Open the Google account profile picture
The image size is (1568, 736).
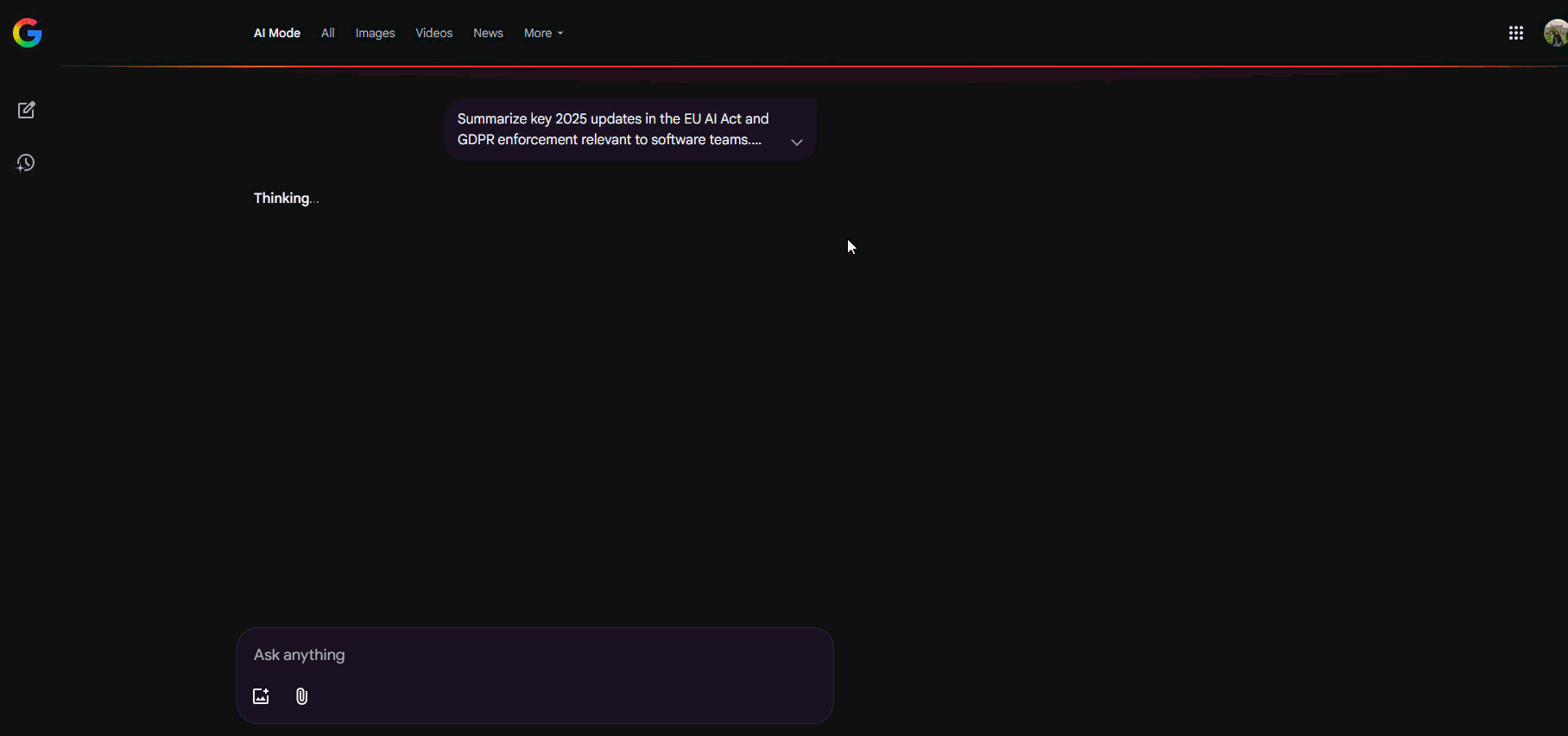[1555, 33]
